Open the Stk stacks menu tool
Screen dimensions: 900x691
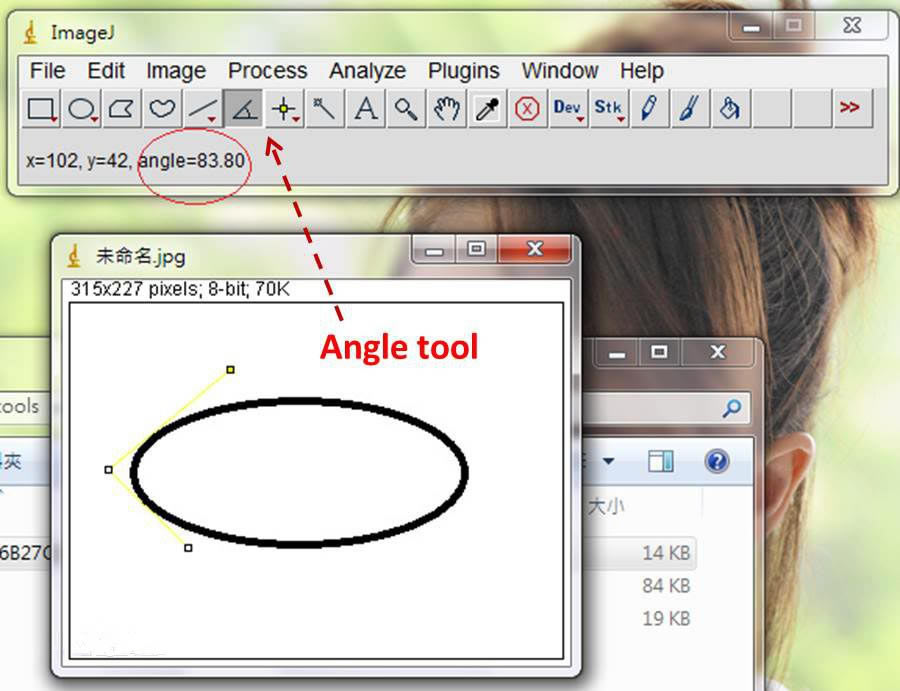click(608, 108)
